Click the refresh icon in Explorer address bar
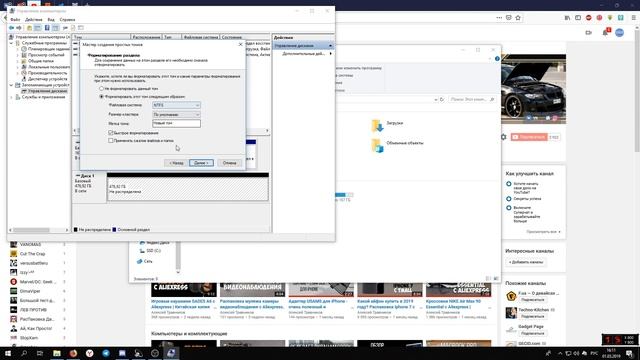Viewport: 640px width, 360px height. (442, 100)
